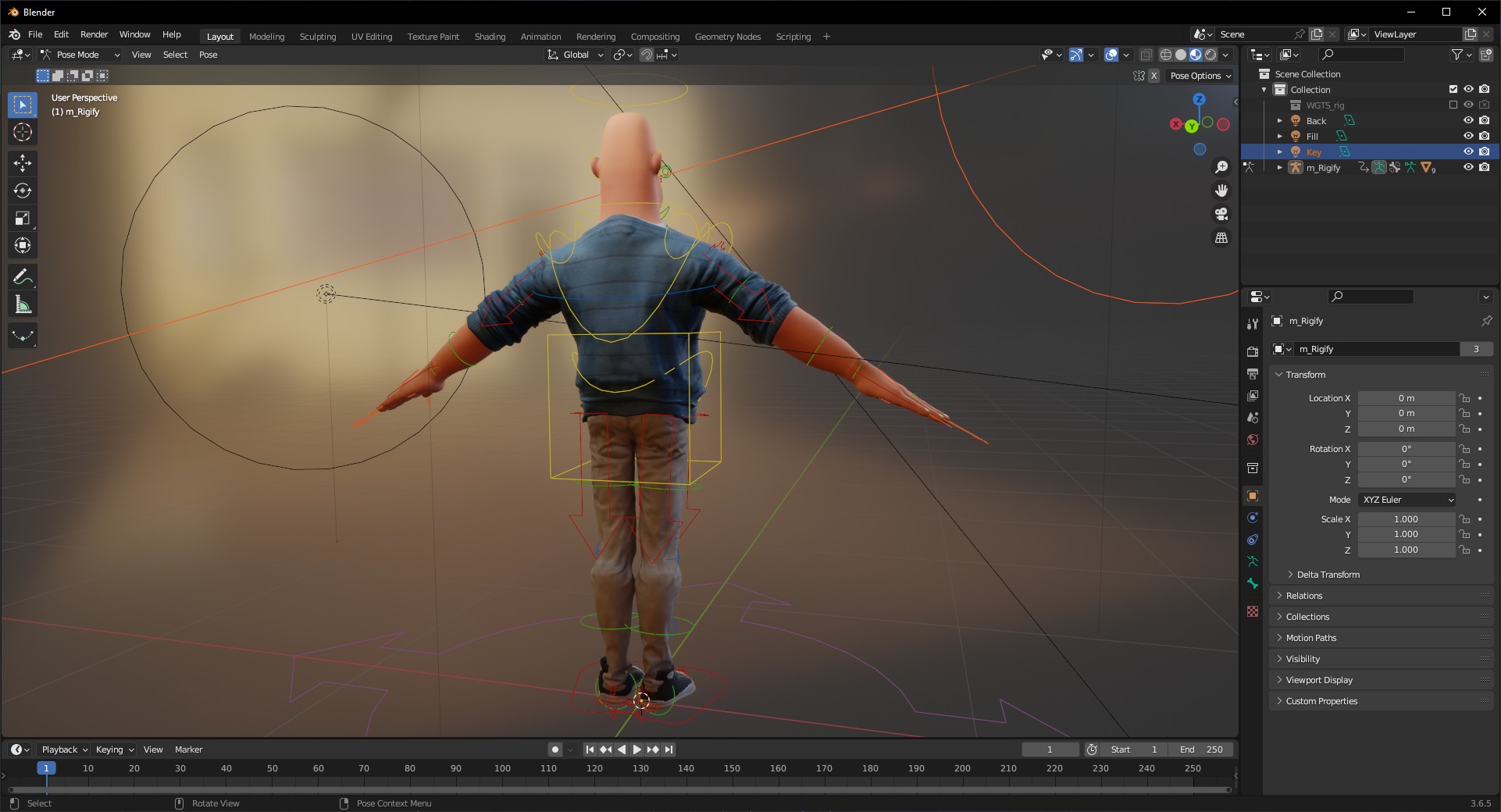Open the Physics properties tab
1501x812 pixels.
point(1253,518)
